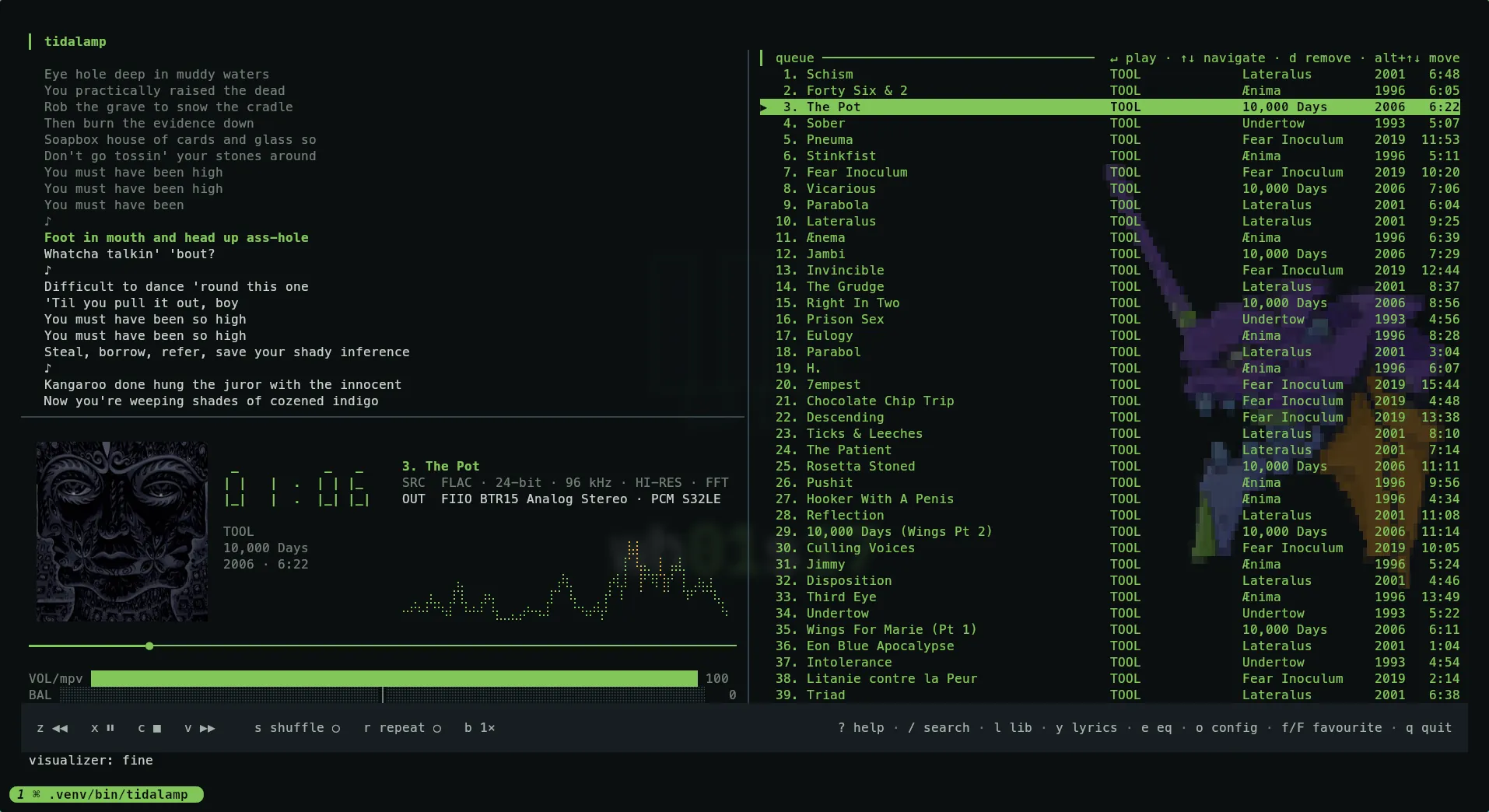The width and height of the screenshot is (1489, 812).
Task: Mark track as favourite
Action: click(x=1331, y=728)
